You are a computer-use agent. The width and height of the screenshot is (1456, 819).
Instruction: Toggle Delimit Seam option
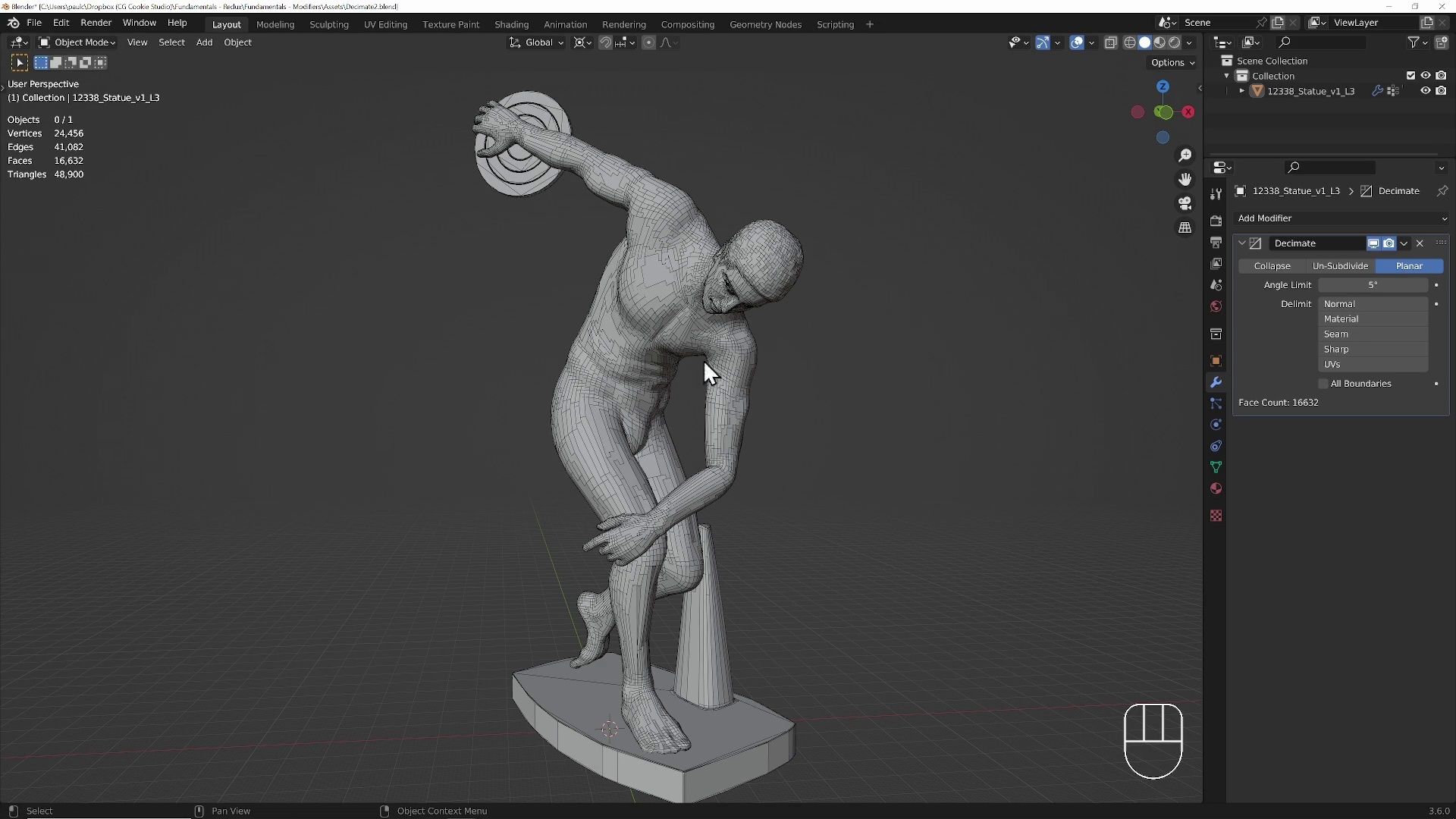coord(1373,334)
